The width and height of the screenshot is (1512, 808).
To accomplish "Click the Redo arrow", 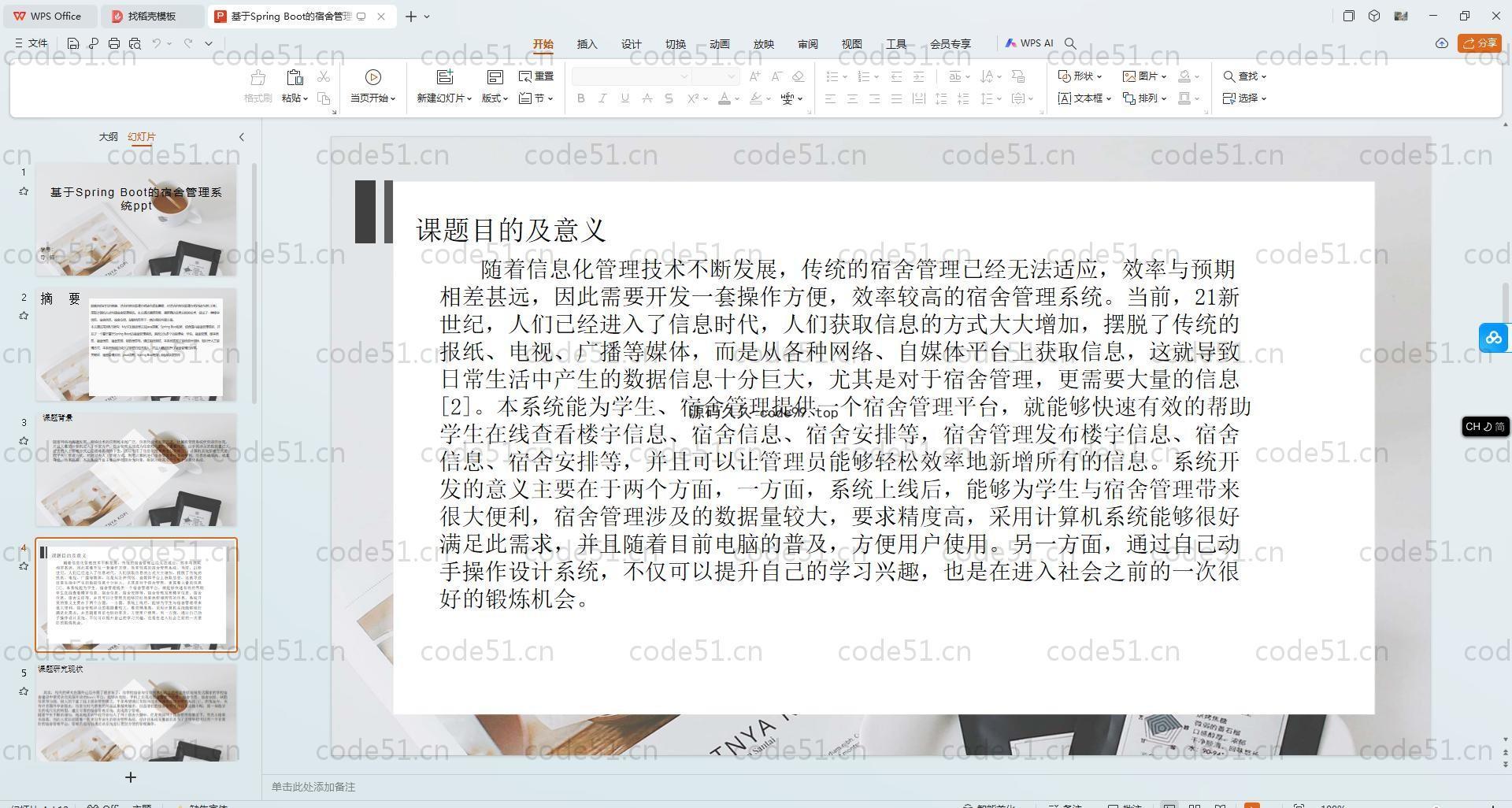I will [188, 43].
